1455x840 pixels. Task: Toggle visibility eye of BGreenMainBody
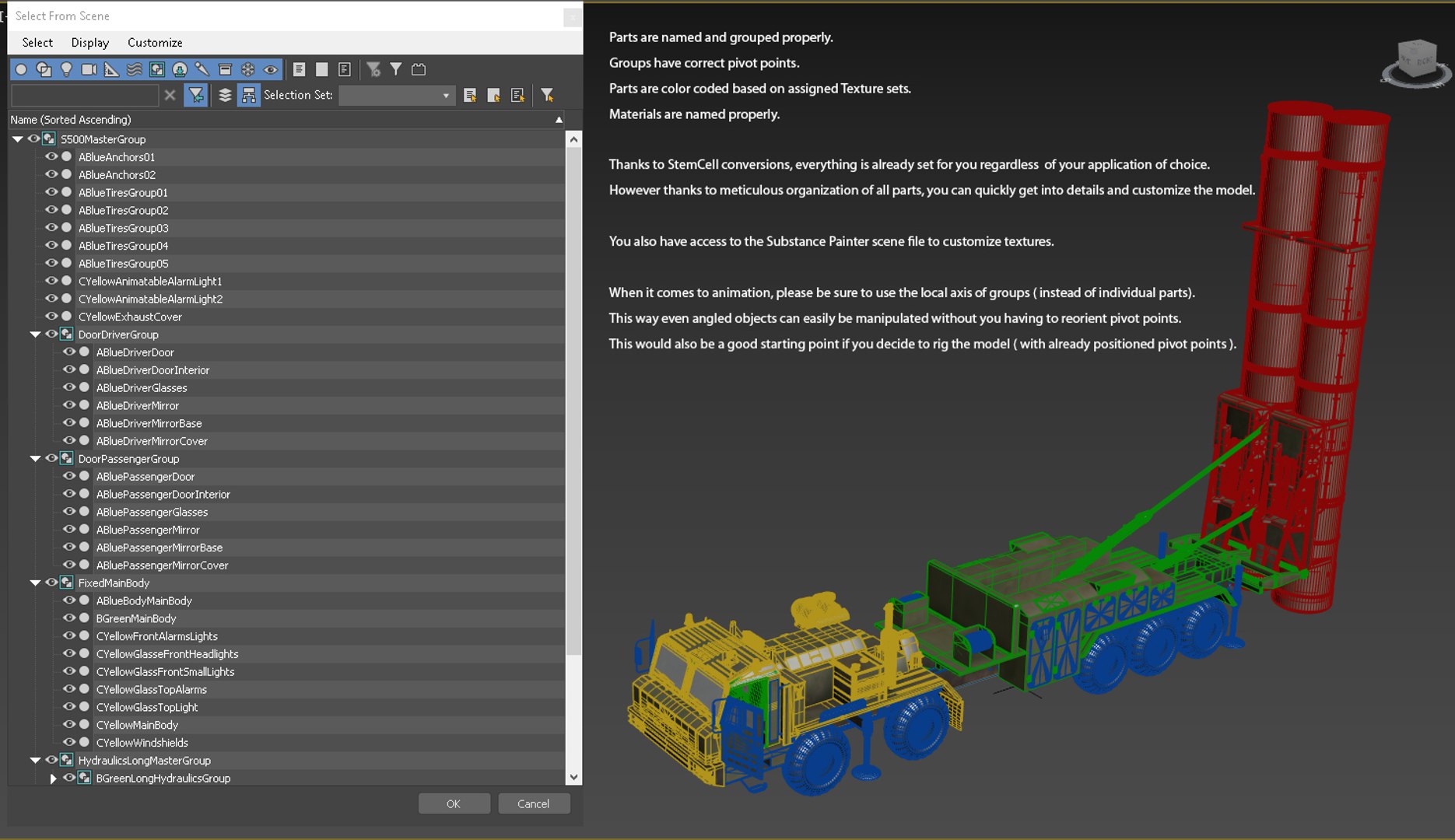coord(69,618)
